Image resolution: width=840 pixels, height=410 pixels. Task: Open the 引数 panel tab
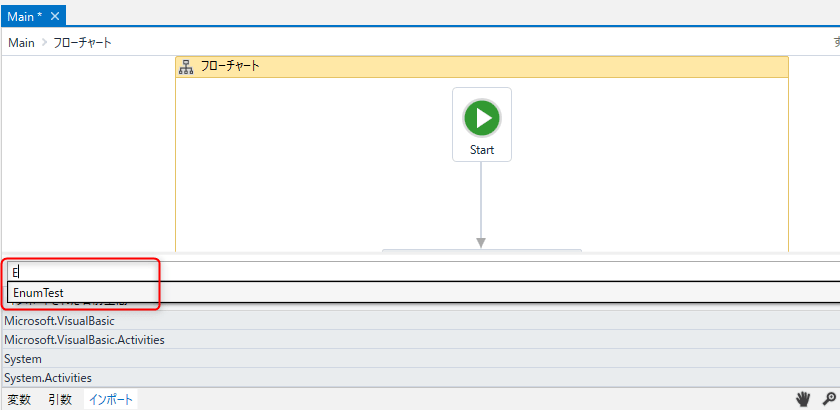(60, 399)
